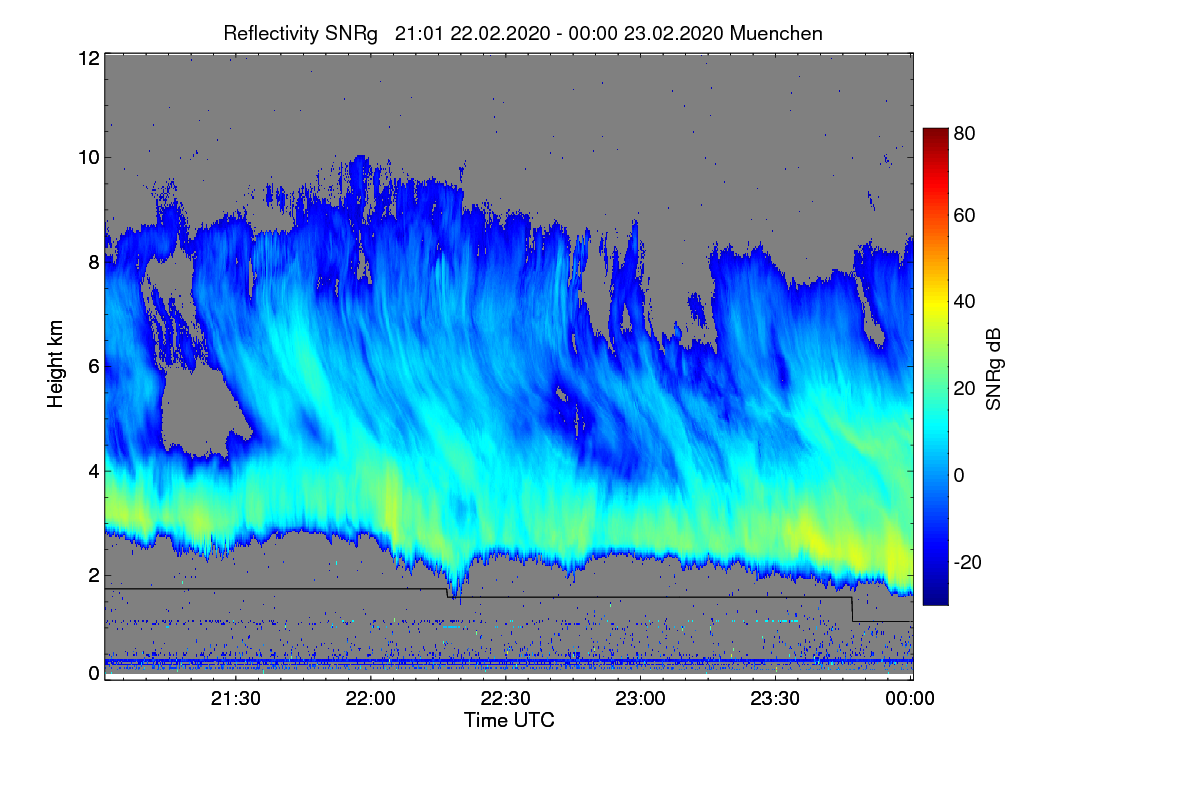The height and width of the screenshot is (800, 1200).
Task: Click the height tick label '10'
Action: click(x=88, y=157)
